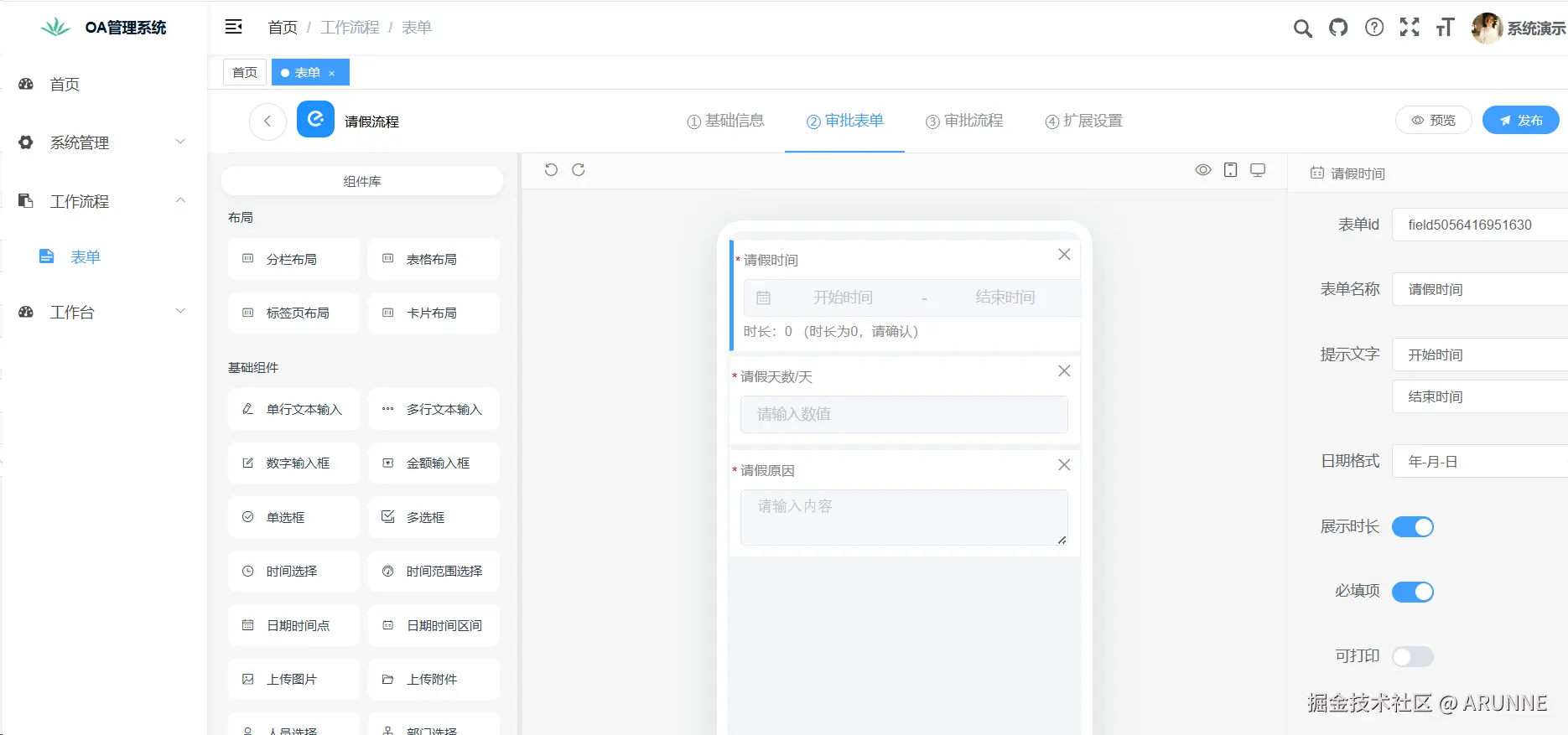Expand the 工作台 sidebar menu

(103, 312)
